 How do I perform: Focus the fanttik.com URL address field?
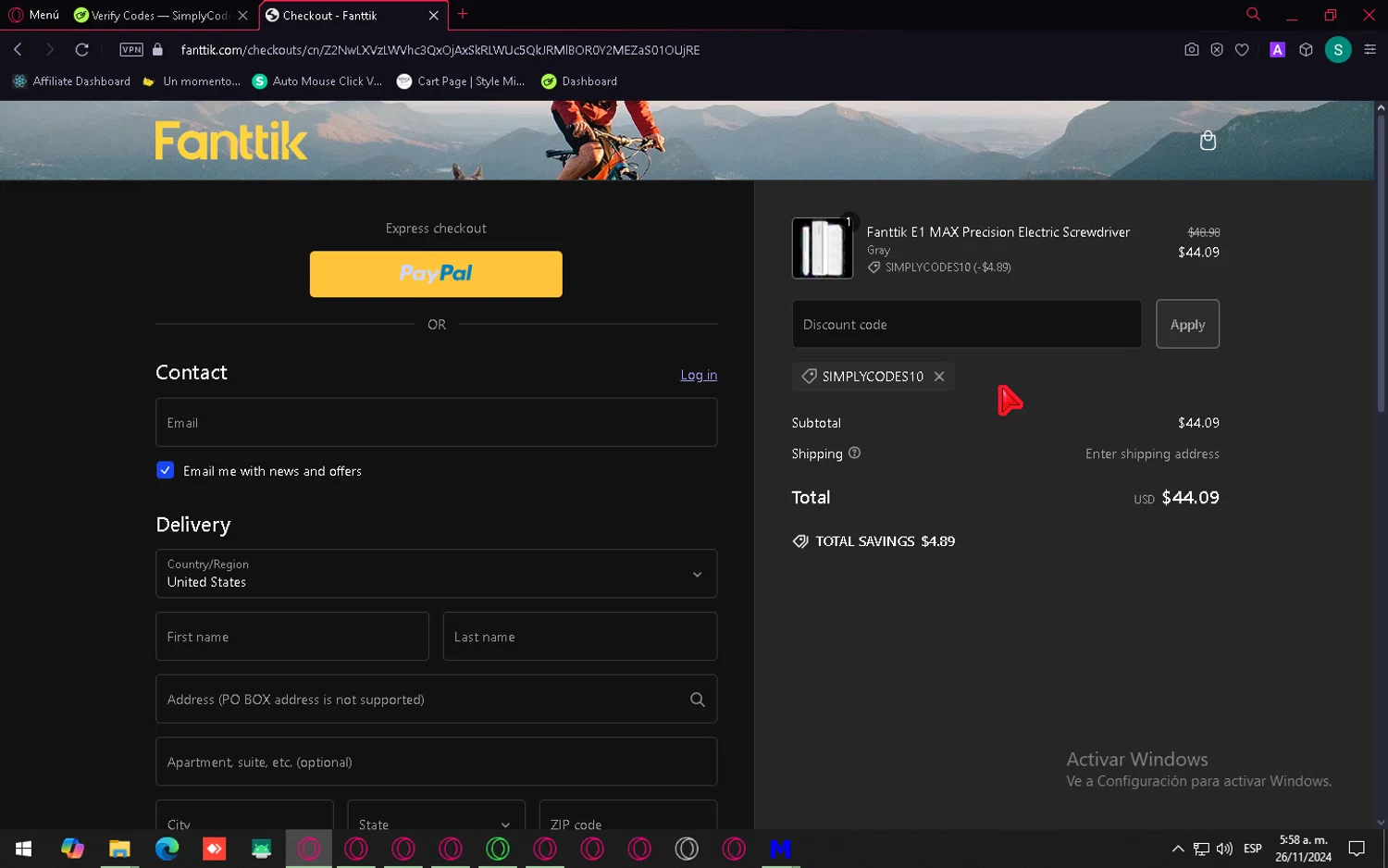(x=440, y=50)
